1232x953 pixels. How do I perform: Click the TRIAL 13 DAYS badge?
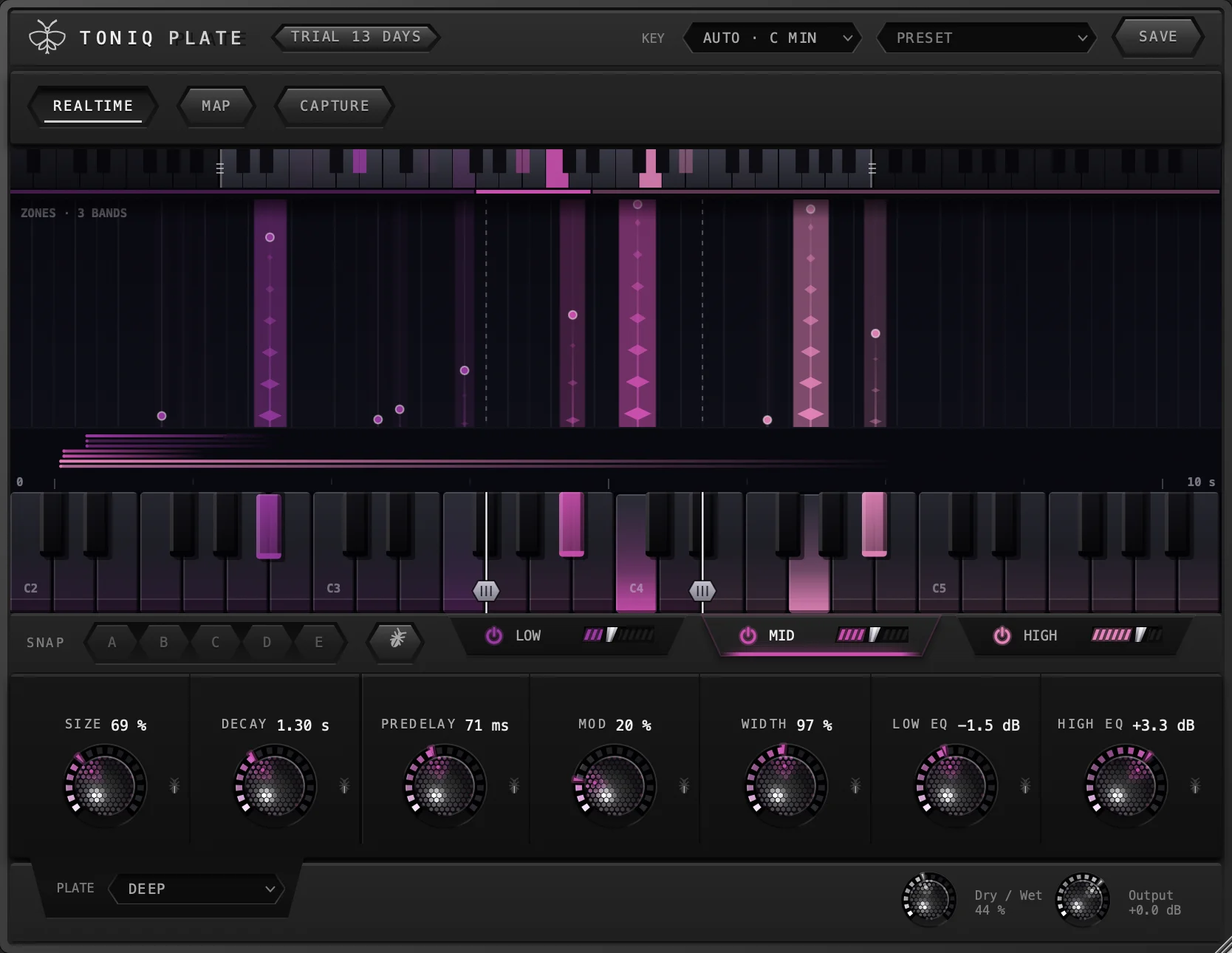356,37
